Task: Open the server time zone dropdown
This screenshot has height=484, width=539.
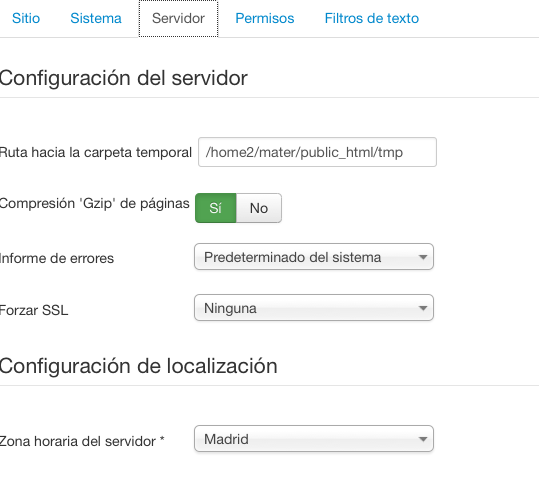Action: (x=314, y=439)
